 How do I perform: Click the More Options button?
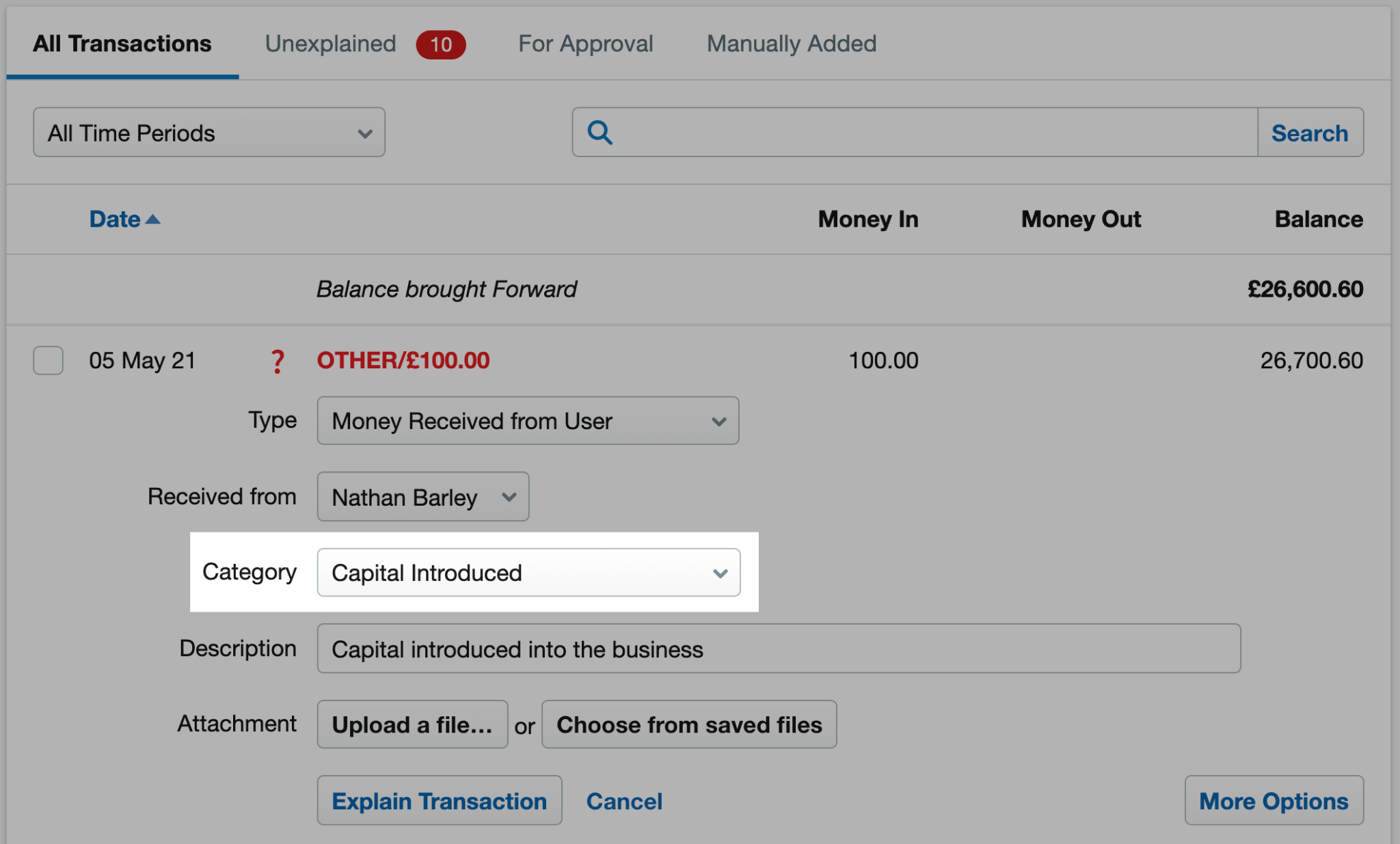coord(1274,801)
